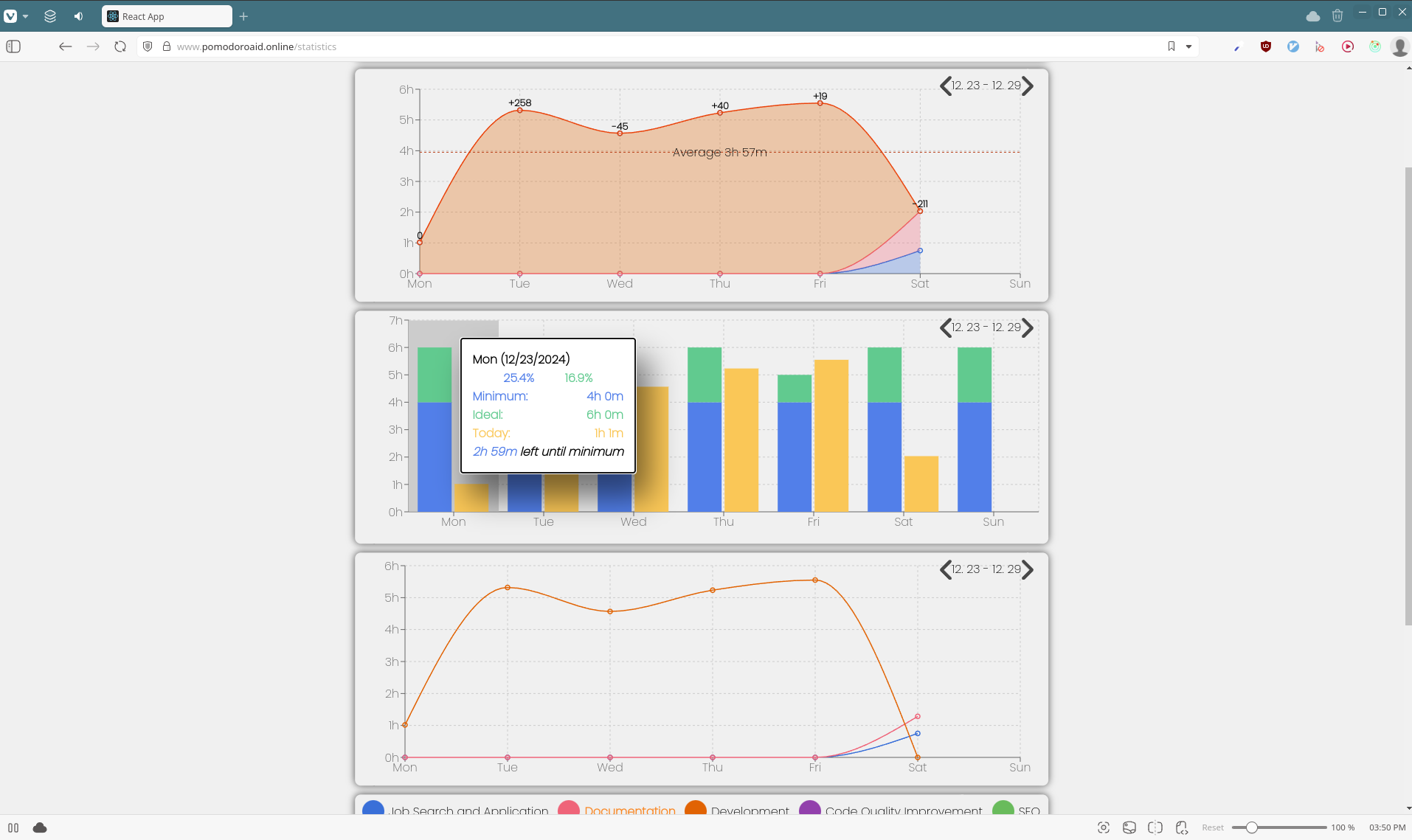The width and height of the screenshot is (1412, 840).
Task: Toggle the side panel visibility
Action: coord(13,46)
